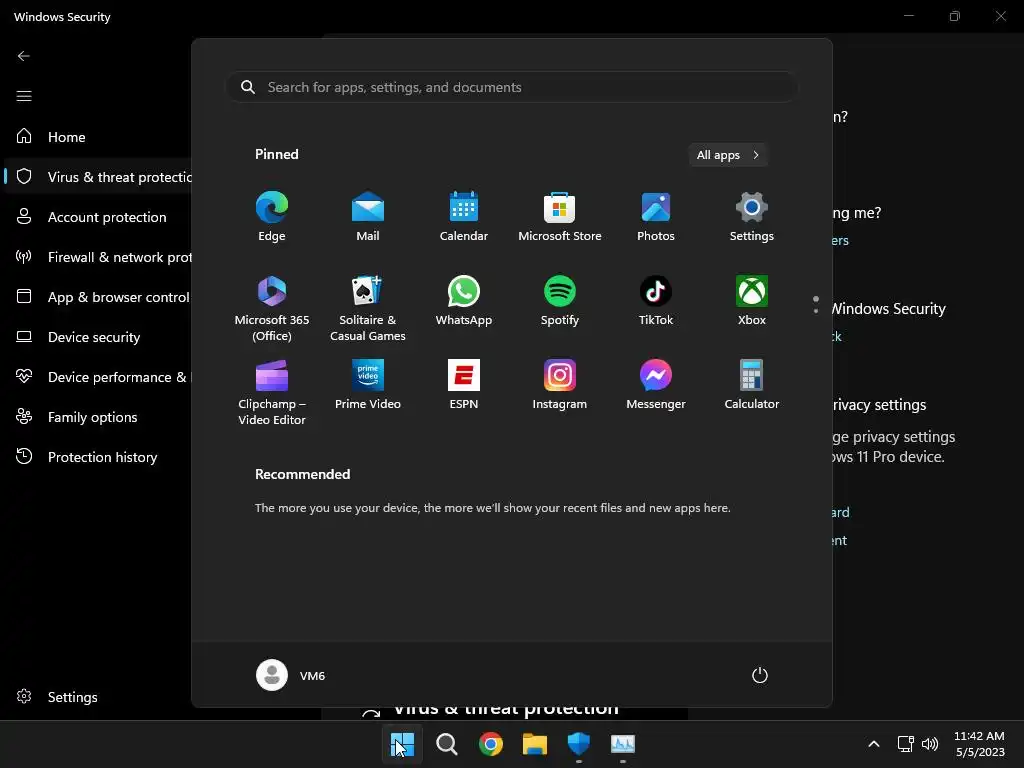This screenshot has width=1024, height=768.
Task: Launch Solitaire & Casual Games
Action: tap(368, 308)
